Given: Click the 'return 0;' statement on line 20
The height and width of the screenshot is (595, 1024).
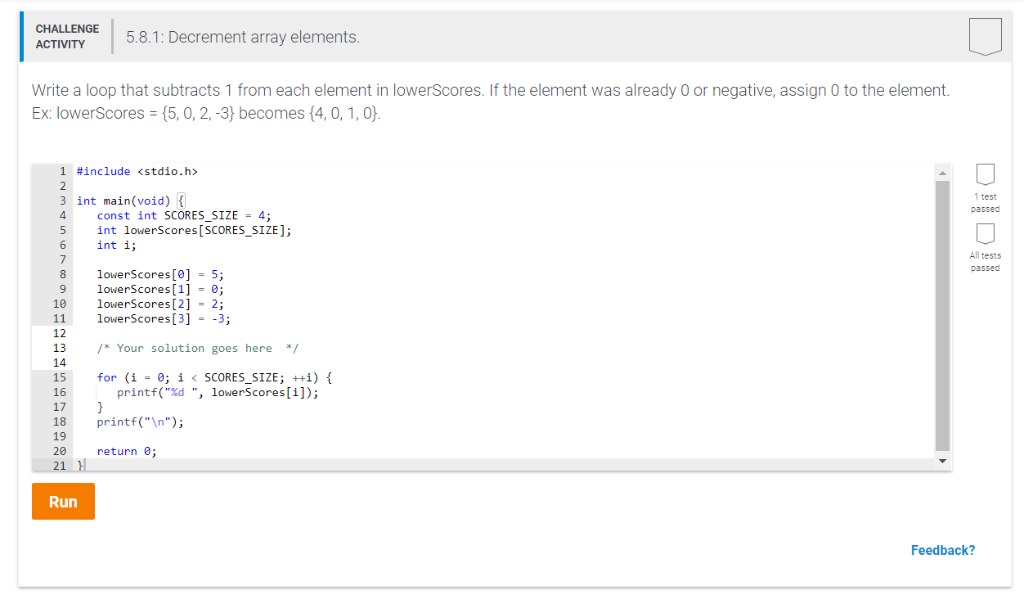Looking at the screenshot, I should coord(123,450).
